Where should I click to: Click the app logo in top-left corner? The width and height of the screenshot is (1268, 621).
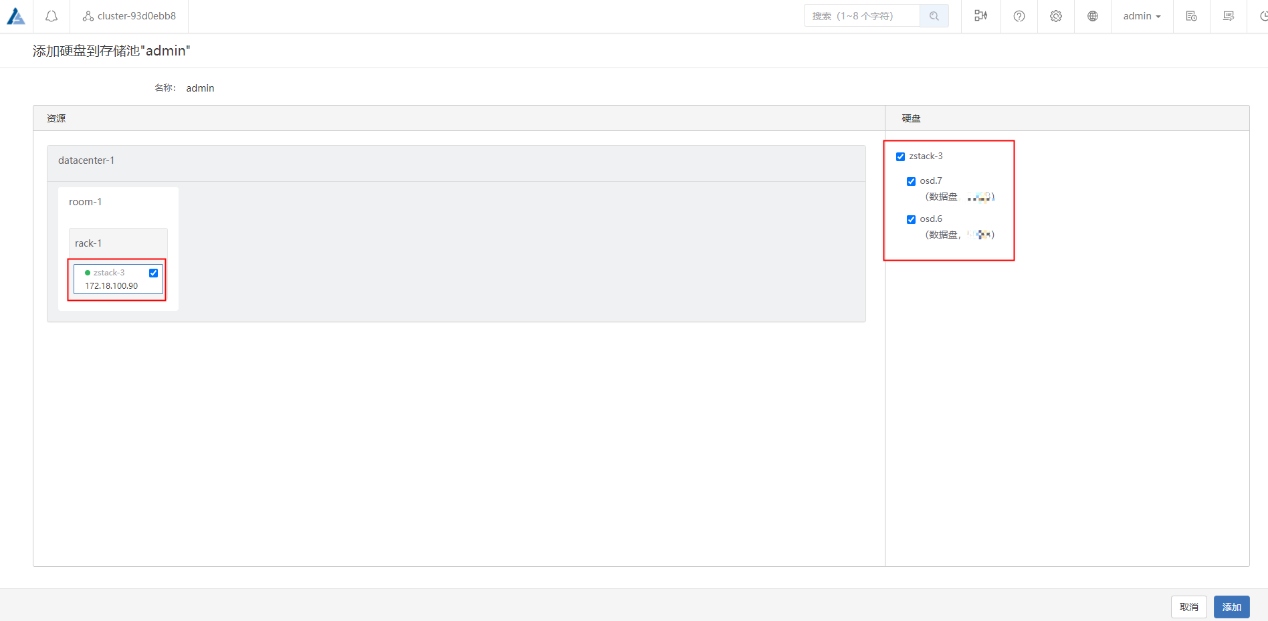pos(16,16)
